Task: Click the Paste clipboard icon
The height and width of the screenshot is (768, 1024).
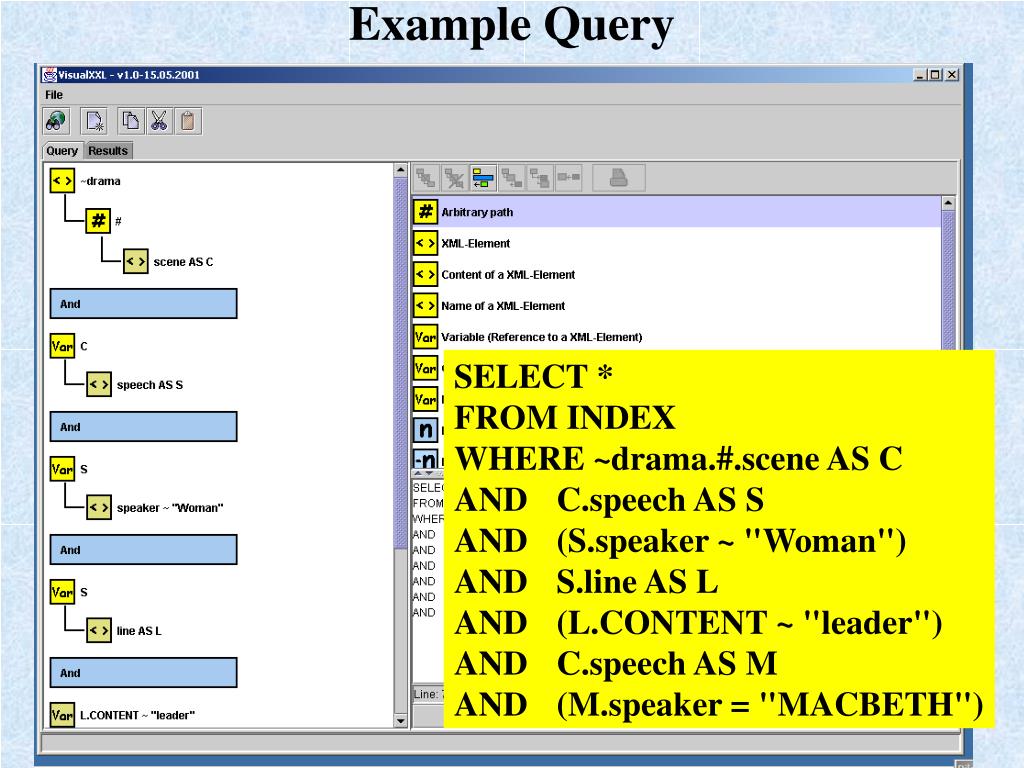Action: pyautogui.click(x=188, y=121)
